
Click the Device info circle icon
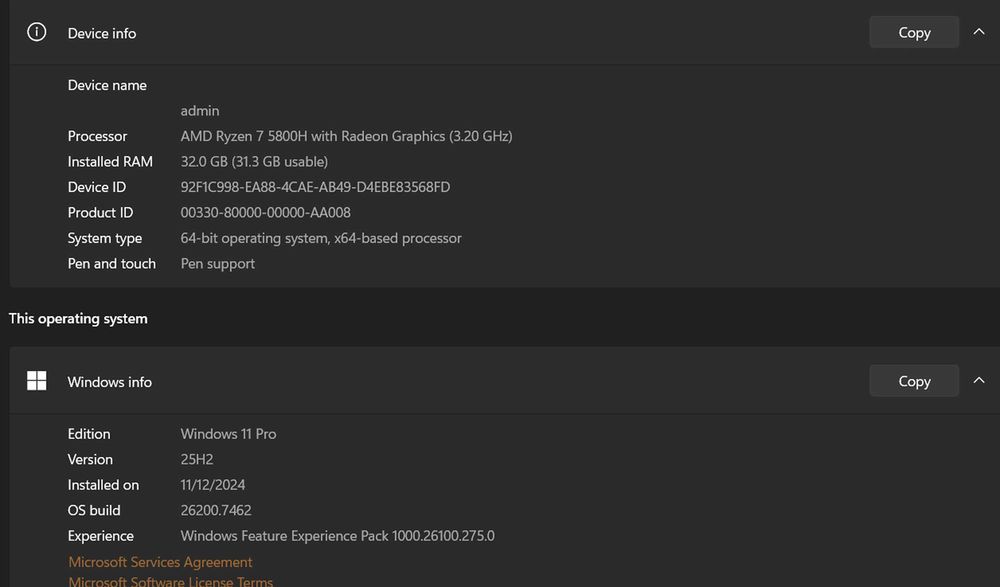coord(37,32)
